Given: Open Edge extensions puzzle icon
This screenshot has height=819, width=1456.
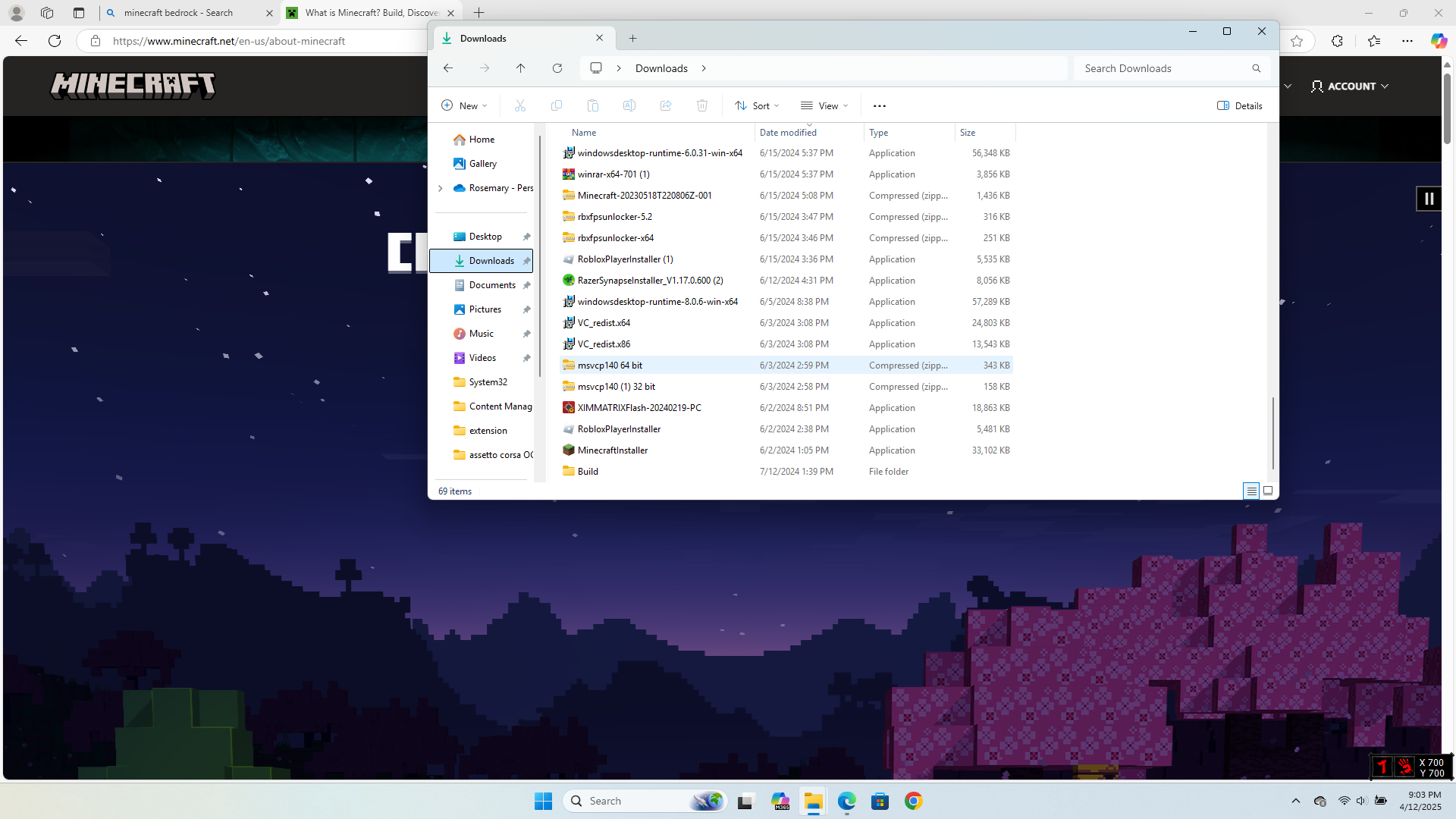Looking at the screenshot, I should 1337,41.
